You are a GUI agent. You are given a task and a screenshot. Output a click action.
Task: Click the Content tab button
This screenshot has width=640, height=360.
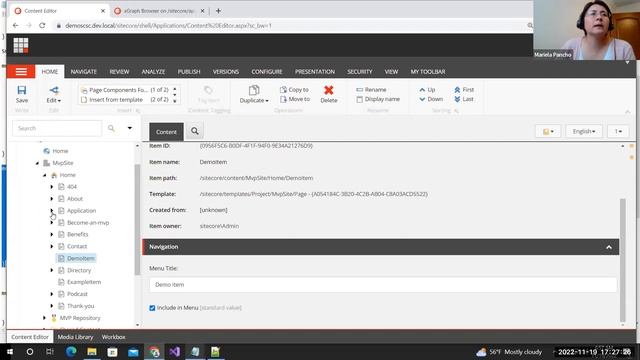(x=166, y=132)
